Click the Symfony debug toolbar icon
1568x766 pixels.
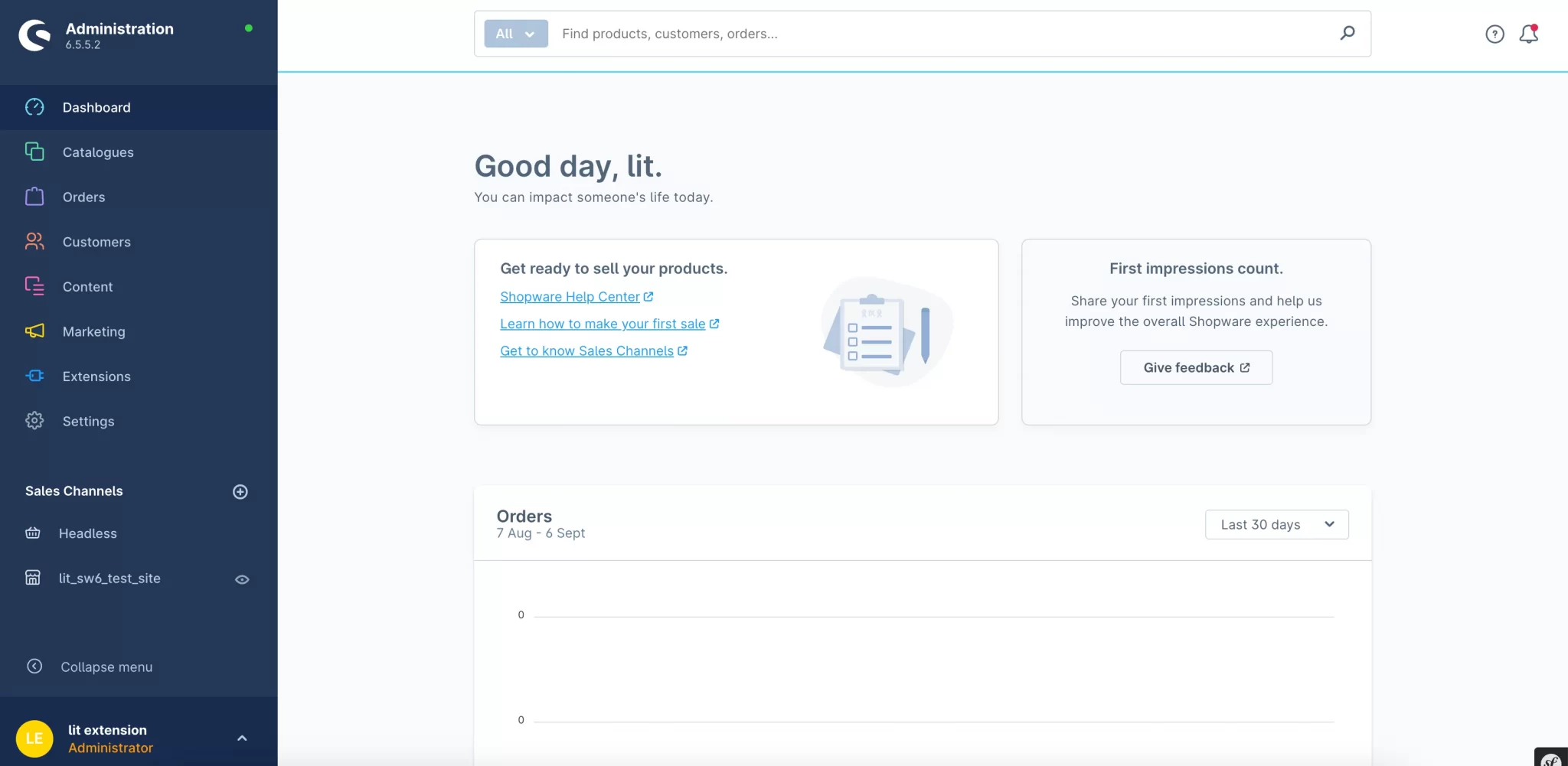click(1551, 758)
